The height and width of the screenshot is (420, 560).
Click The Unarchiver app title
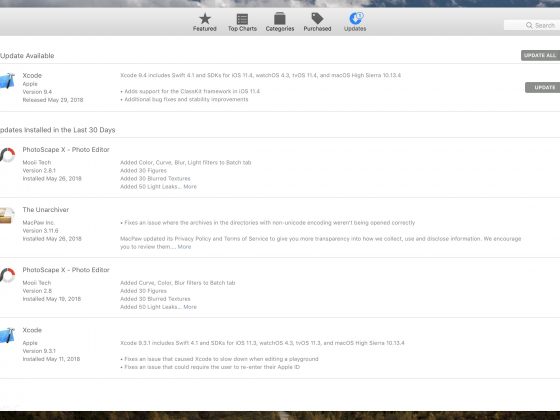(46, 210)
